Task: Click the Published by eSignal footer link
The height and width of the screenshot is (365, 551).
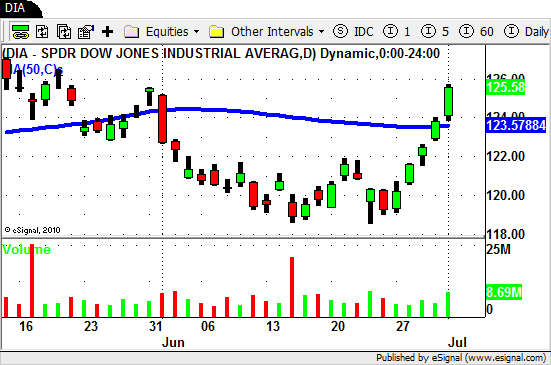Action: [461, 358]
